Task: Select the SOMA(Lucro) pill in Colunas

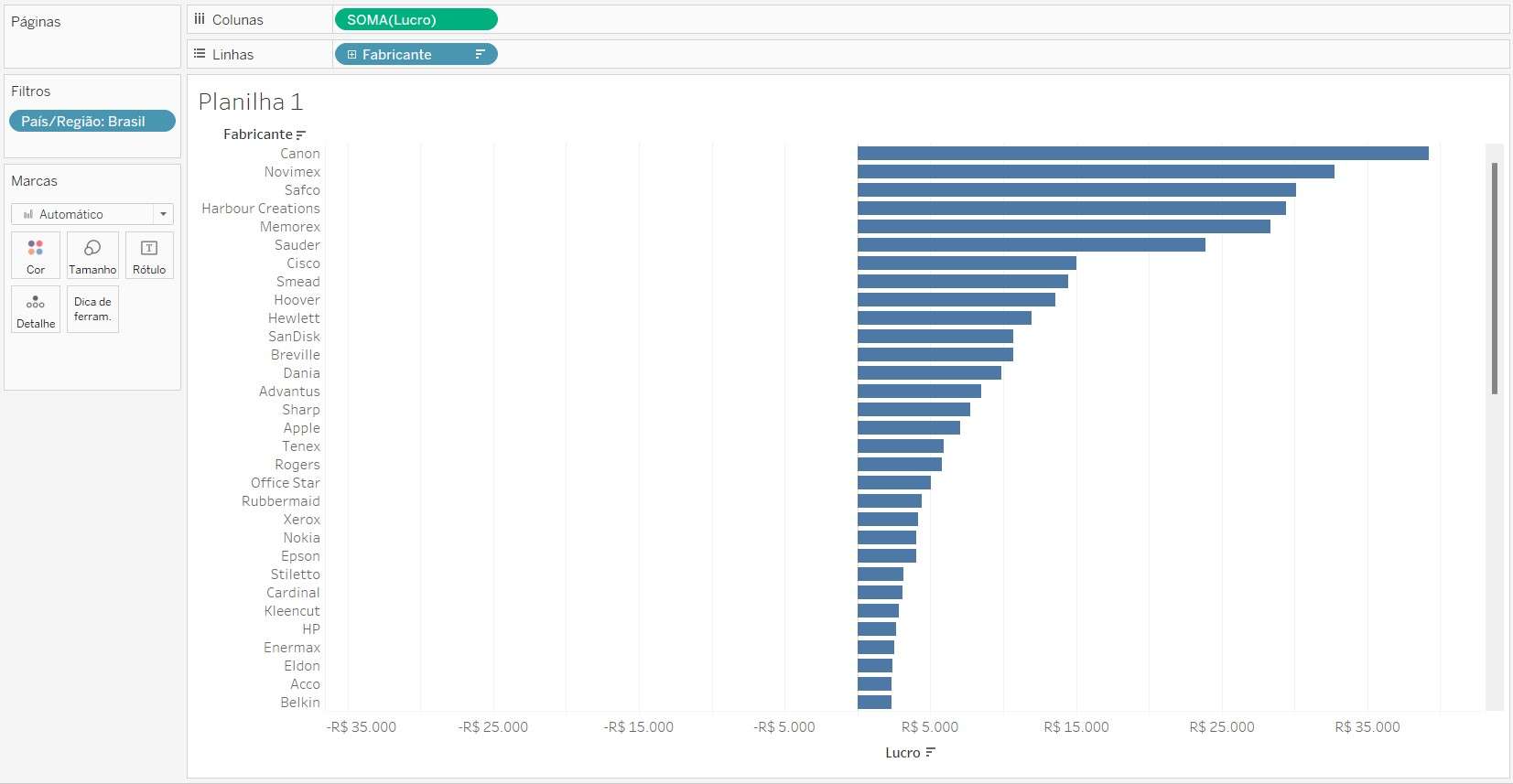Action: point(416,19)
